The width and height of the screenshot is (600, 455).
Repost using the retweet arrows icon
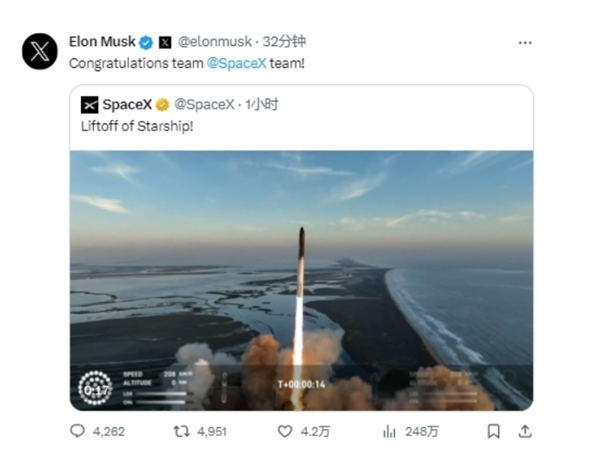tap(183, 432)
